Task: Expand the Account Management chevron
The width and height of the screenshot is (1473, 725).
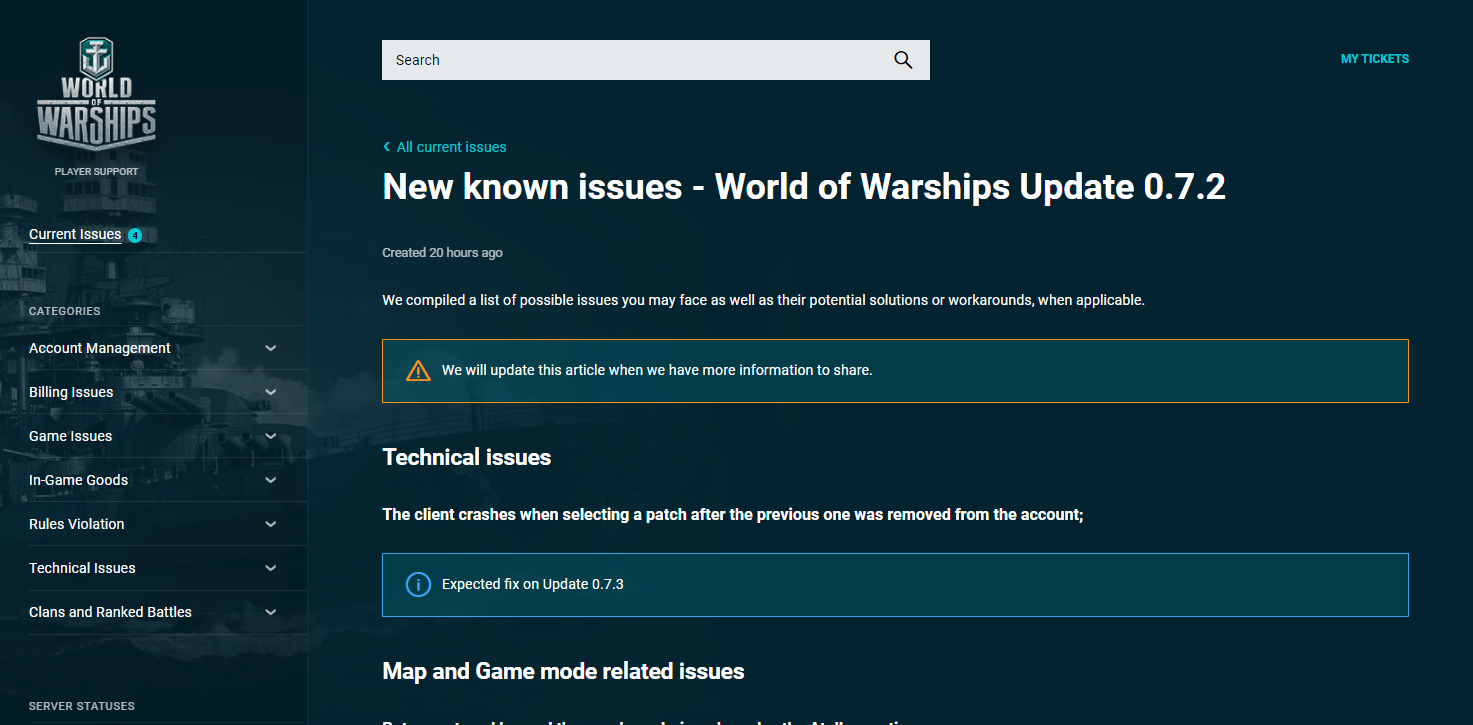Action: [x=270, y=348]
